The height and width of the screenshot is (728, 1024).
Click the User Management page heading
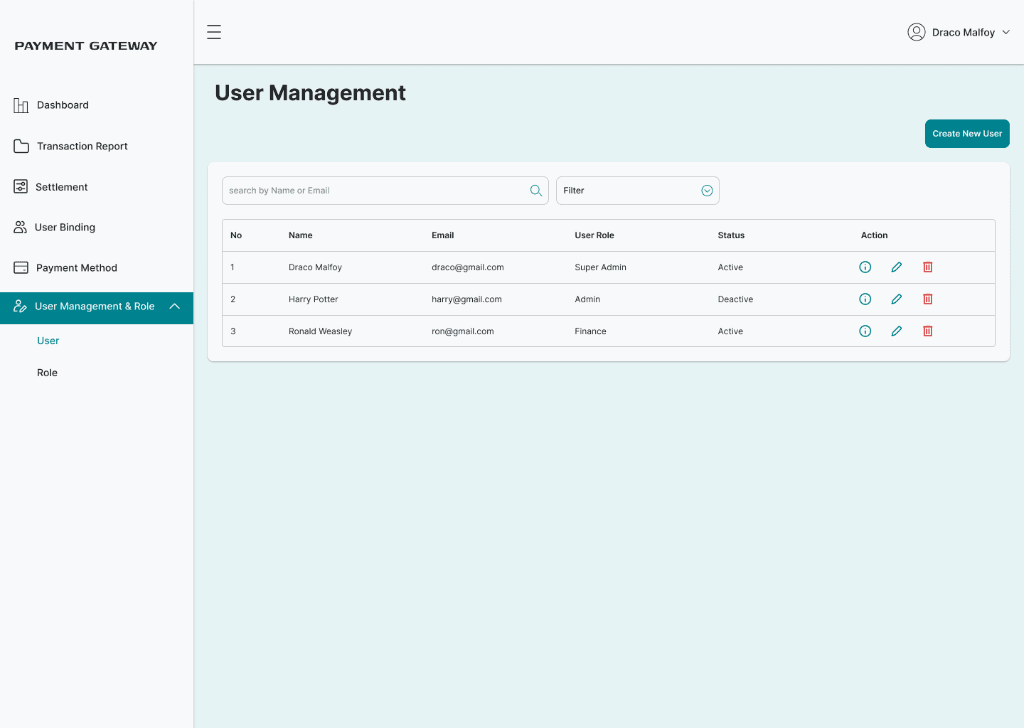[x=310, y=93]
